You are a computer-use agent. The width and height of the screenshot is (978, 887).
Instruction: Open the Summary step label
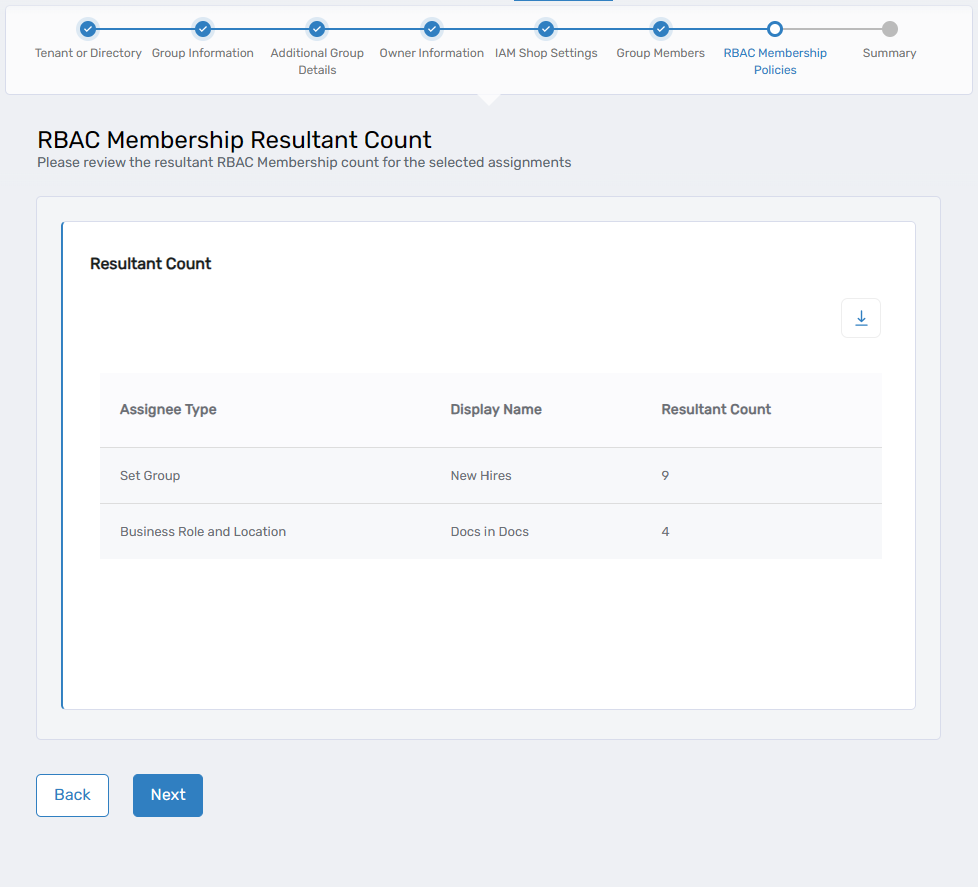(x=889, y=53)
